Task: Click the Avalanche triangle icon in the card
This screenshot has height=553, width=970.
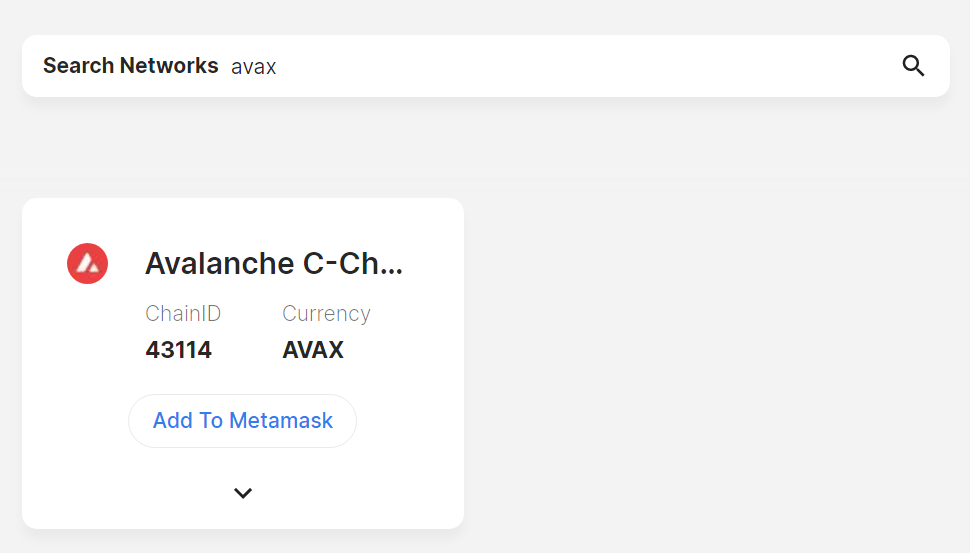Action: click(87, 263)
